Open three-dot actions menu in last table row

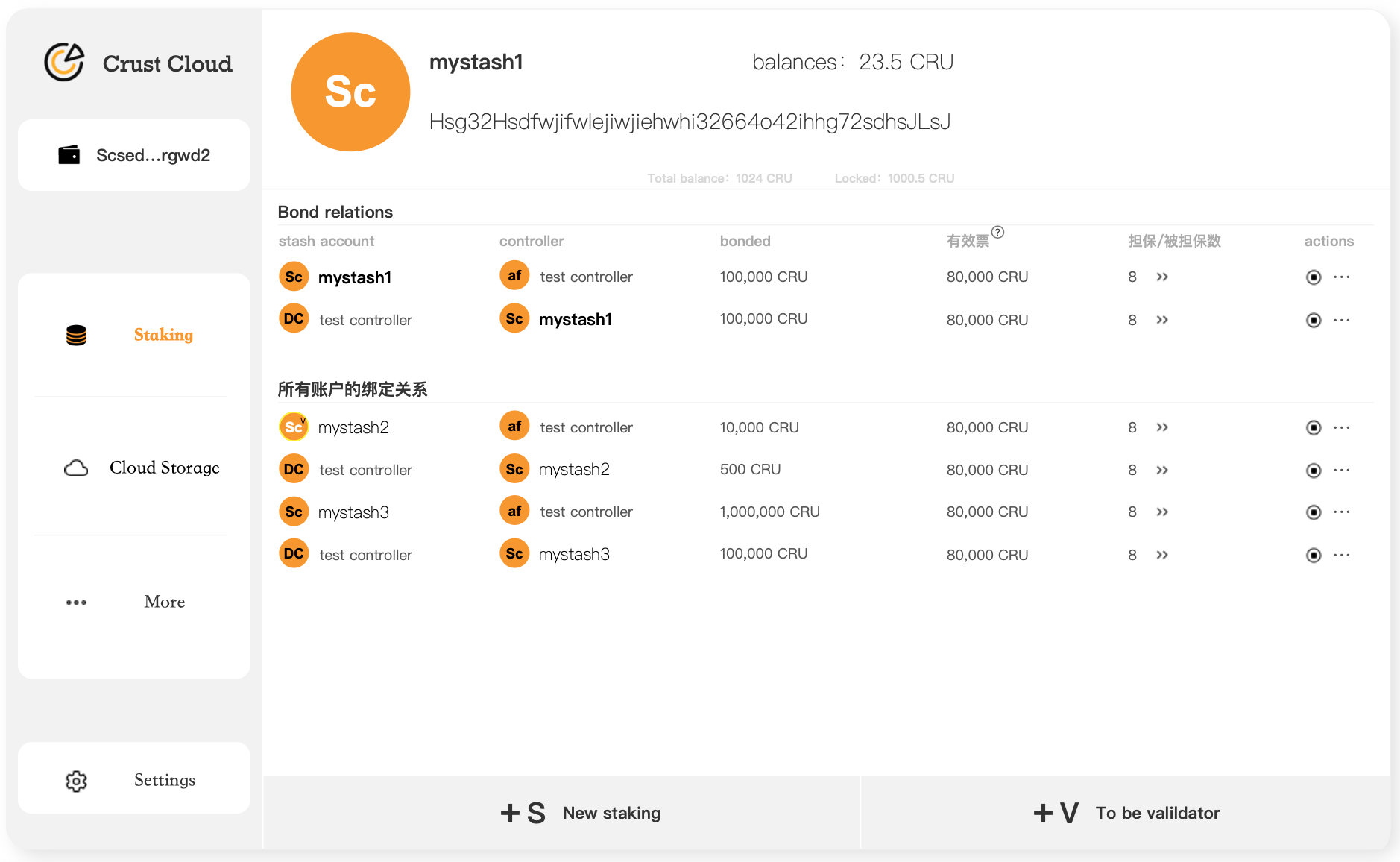pyautogui.click(x=1342, y=556)
